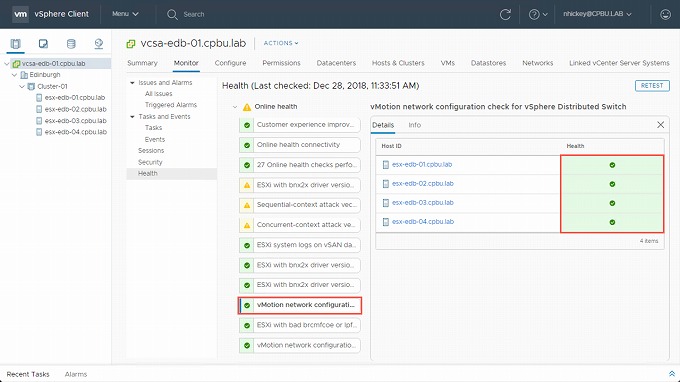Image resolution: width=680 pixels, height=382 pixels.
Task: Open esx-edb-04.cpbu.lab link in table
Action: coord(423,222)
